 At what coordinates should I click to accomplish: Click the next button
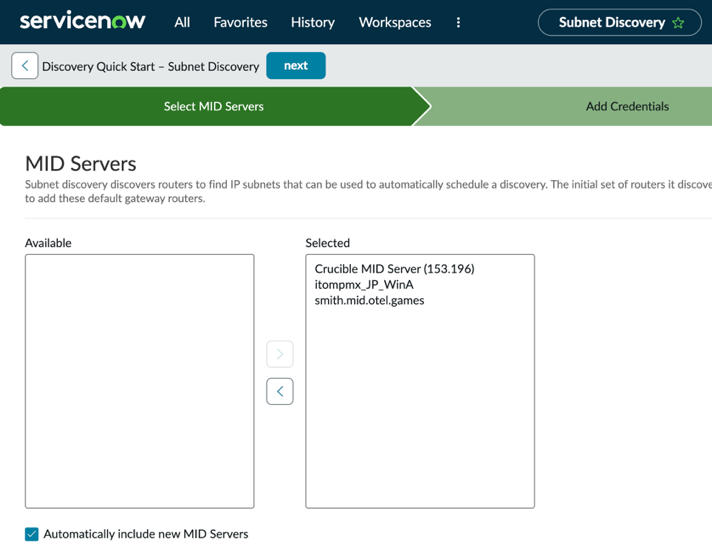click(296, 65)
